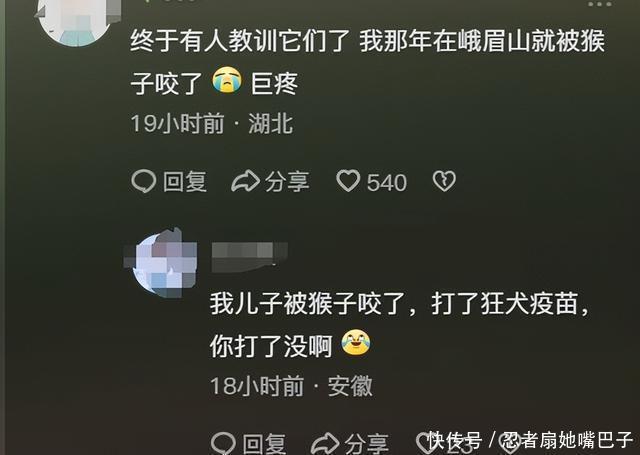Tap the 540 like count number

pyautogui.click(x=387, y=182)
